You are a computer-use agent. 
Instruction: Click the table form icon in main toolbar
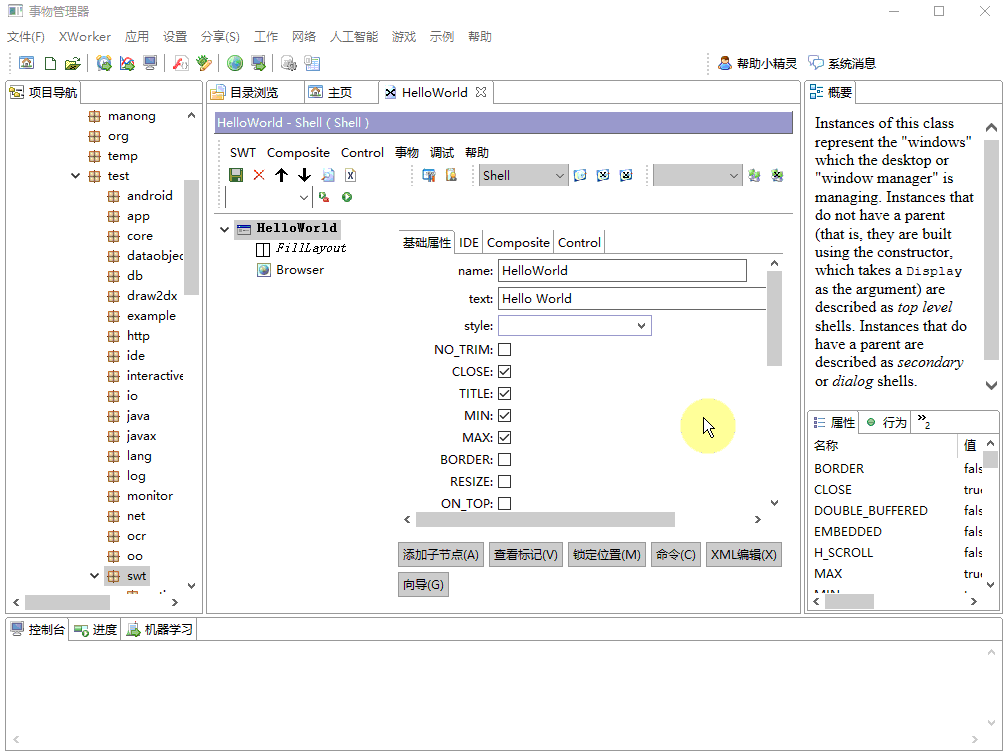(312, 63)
